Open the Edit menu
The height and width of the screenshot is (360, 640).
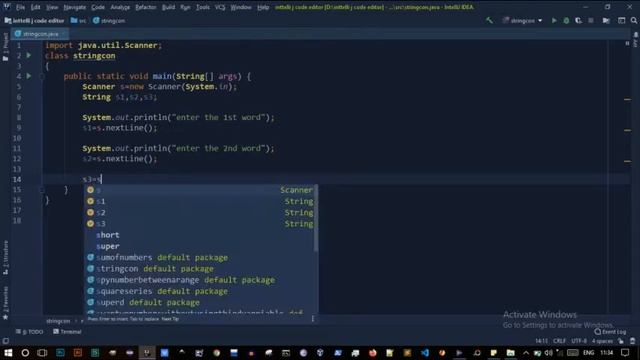coord(36,7)
